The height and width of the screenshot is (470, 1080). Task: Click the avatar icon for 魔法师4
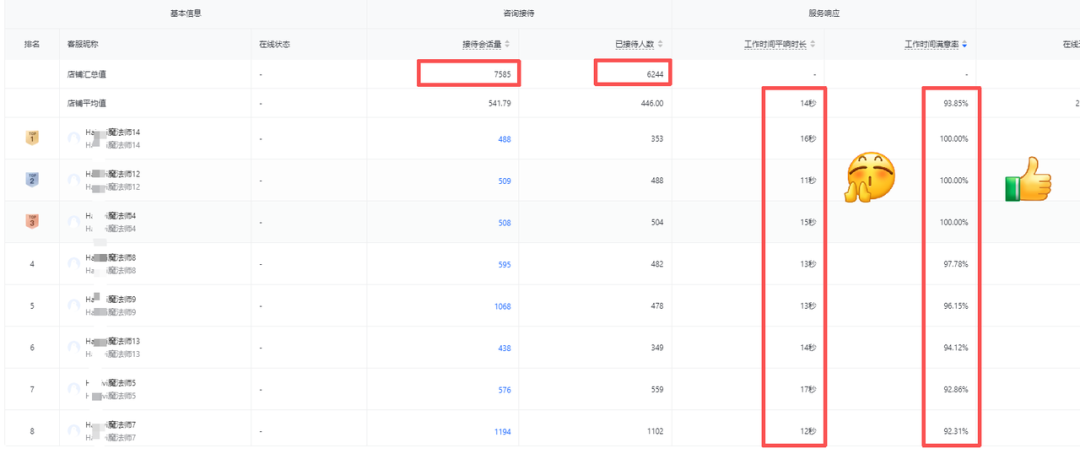point(74,222)
